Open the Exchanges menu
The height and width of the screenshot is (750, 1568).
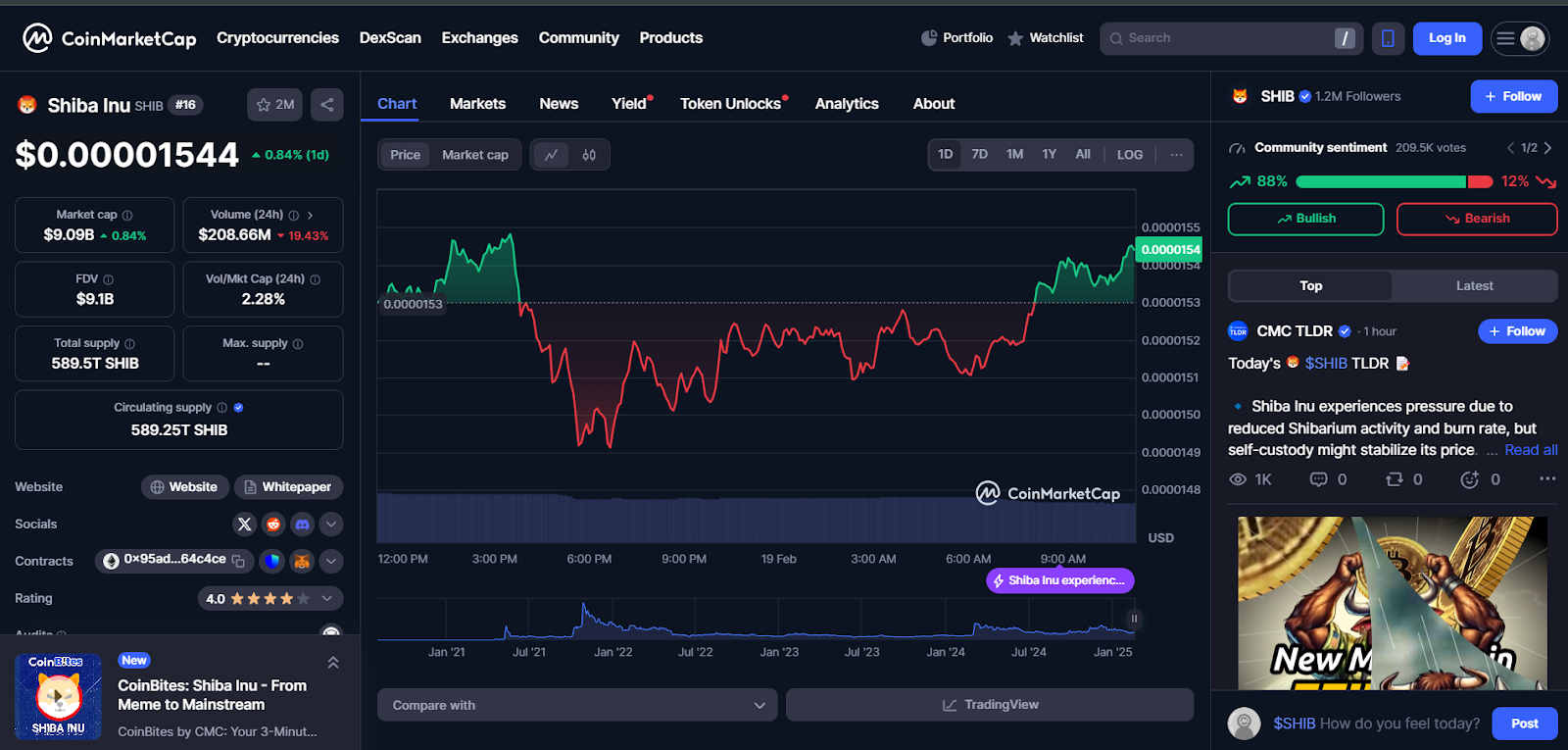(x=480, y=38)
